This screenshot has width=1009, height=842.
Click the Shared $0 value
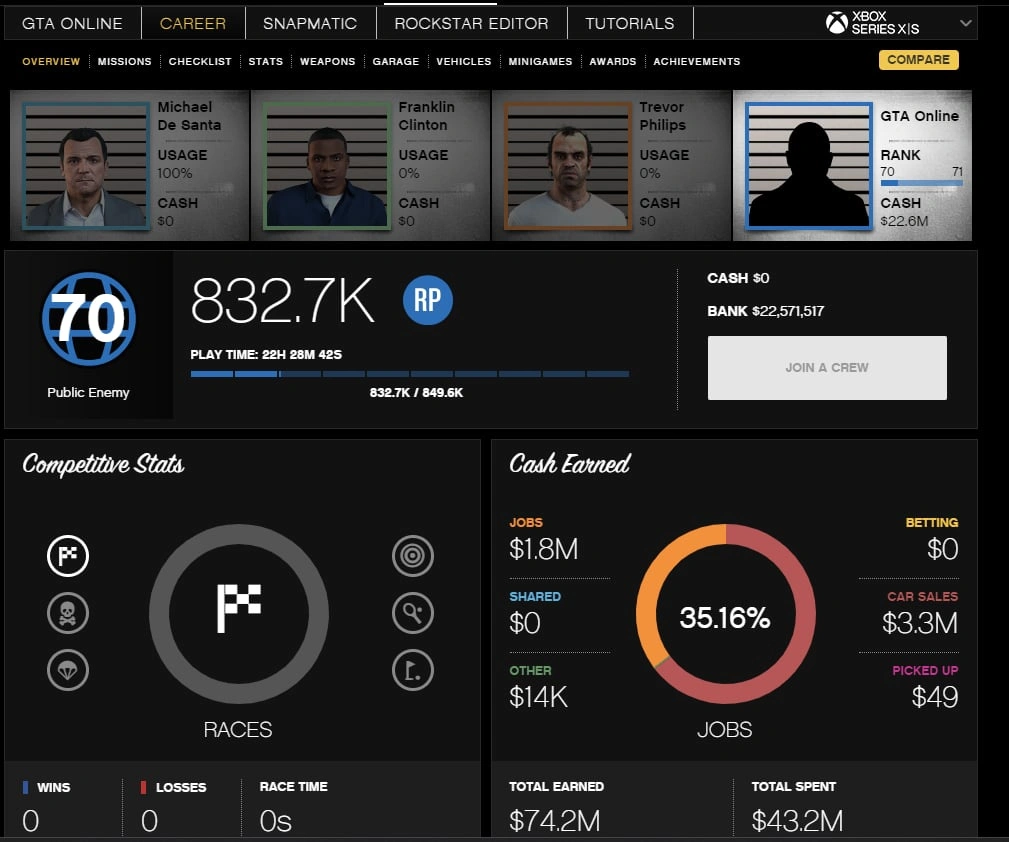coord(524,623)
